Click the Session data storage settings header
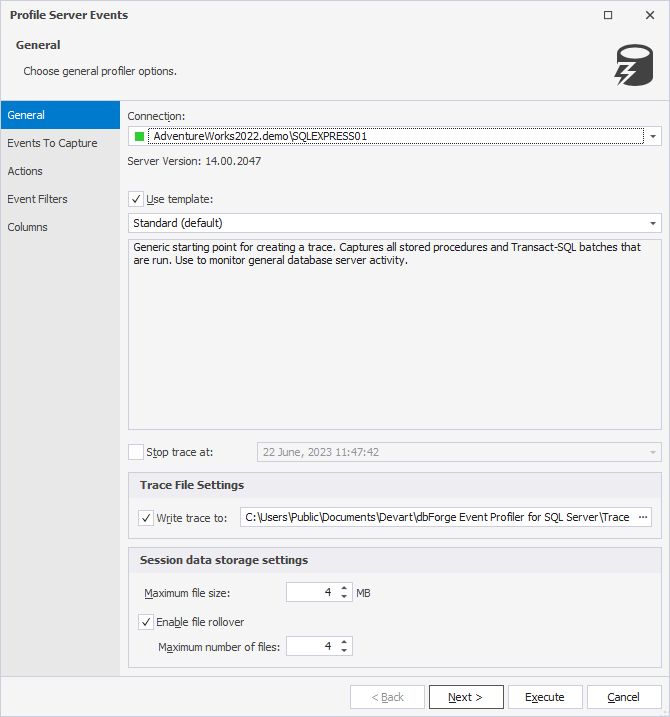Screen dimensions: 670x717 pyautogui.click(x=224, y=560)
